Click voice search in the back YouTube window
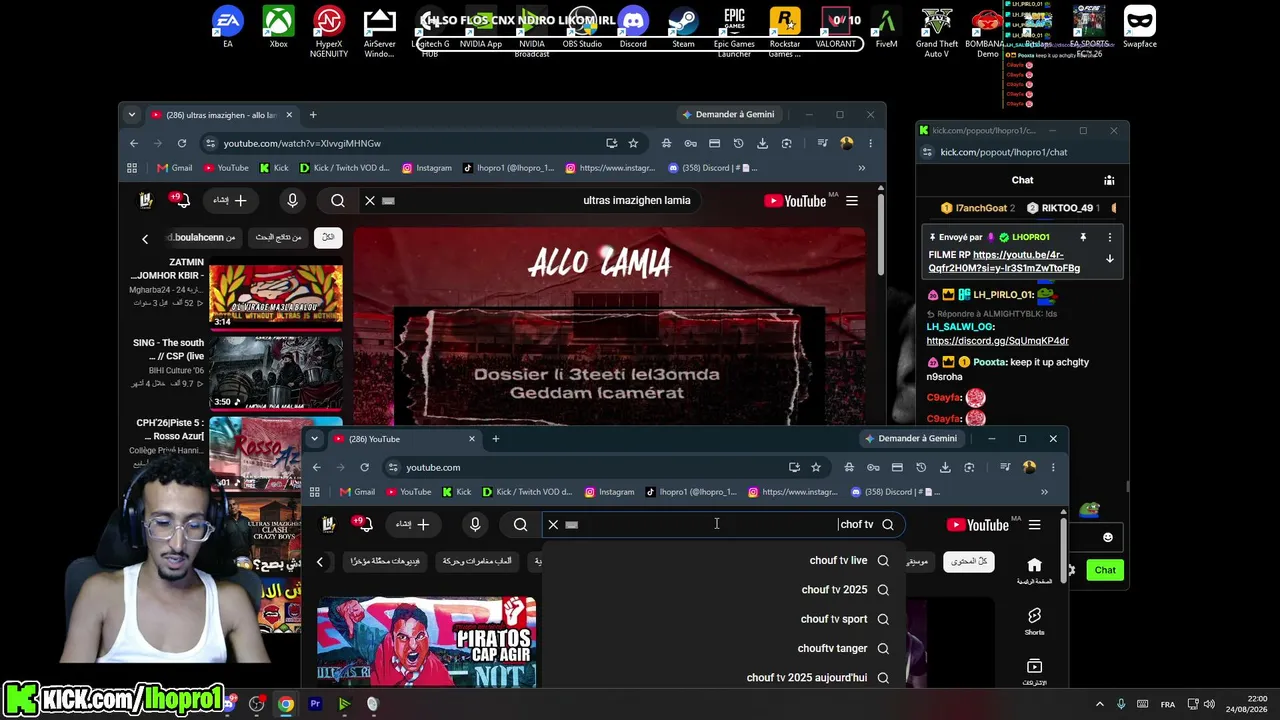 (292, 200)
